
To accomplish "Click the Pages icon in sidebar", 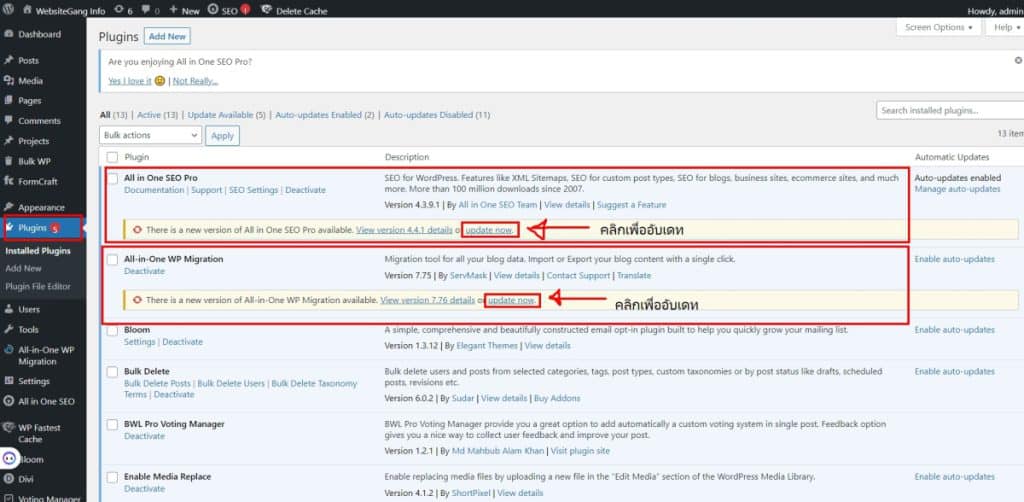I will (x=8, y=101).
